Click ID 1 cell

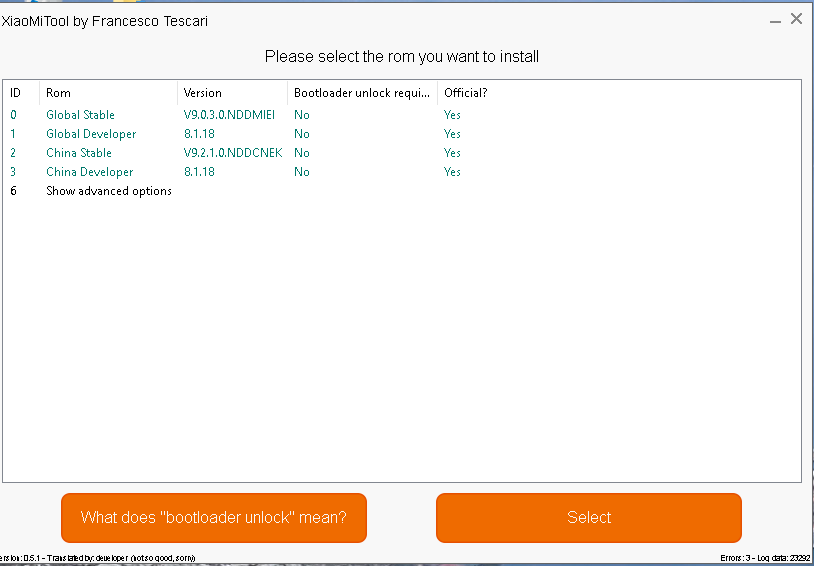[x=13, y=134]
